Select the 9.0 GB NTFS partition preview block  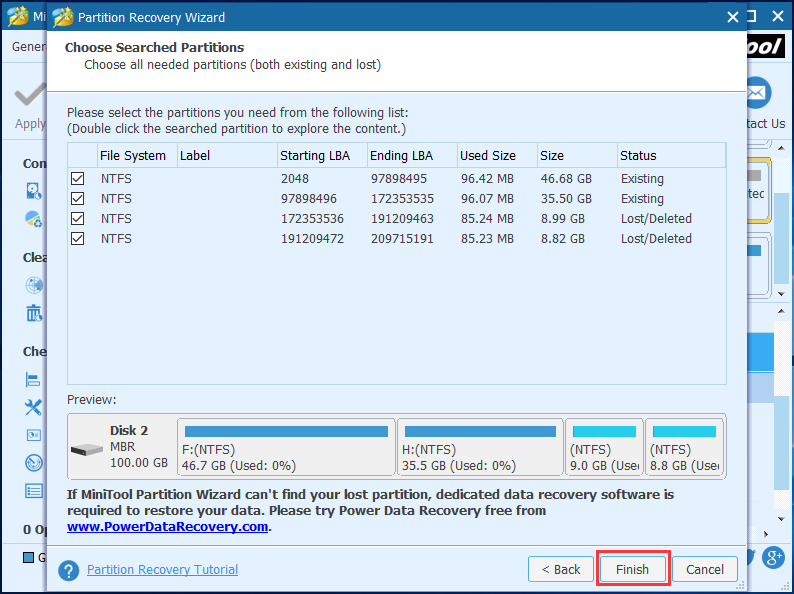click(604, 447)
